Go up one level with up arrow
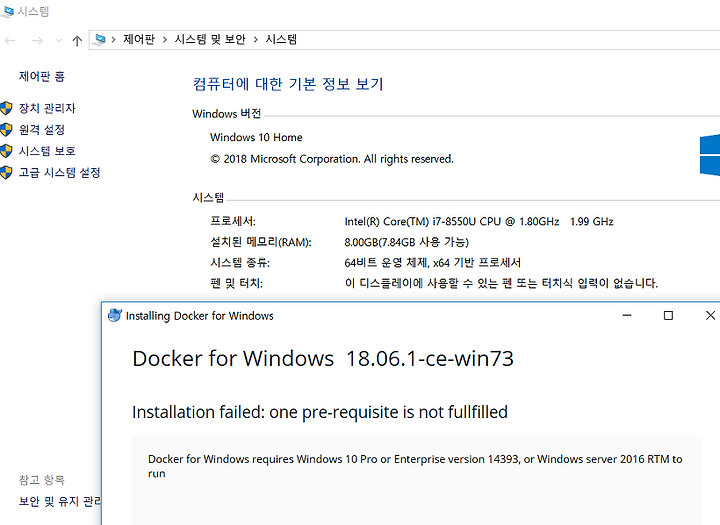720x525 pixels. [x=77, y=40]
